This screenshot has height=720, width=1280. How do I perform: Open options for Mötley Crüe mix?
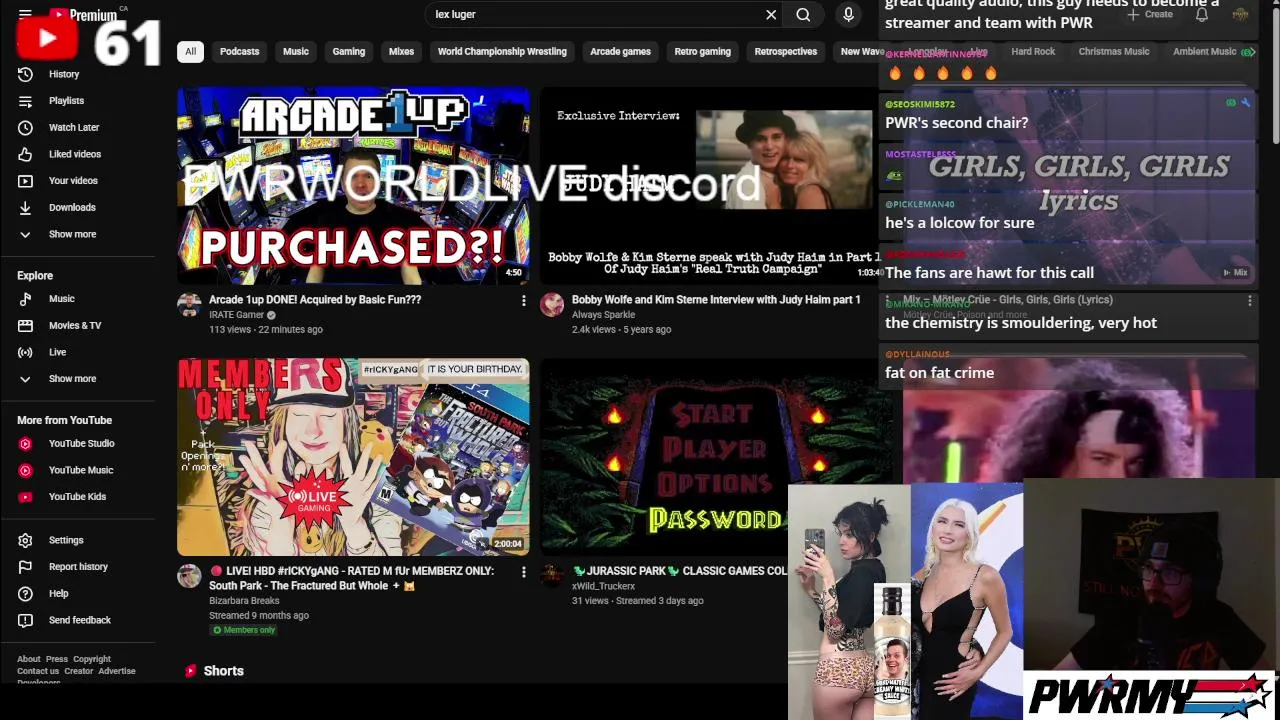pyautogui.click(x=1249, y=300)
